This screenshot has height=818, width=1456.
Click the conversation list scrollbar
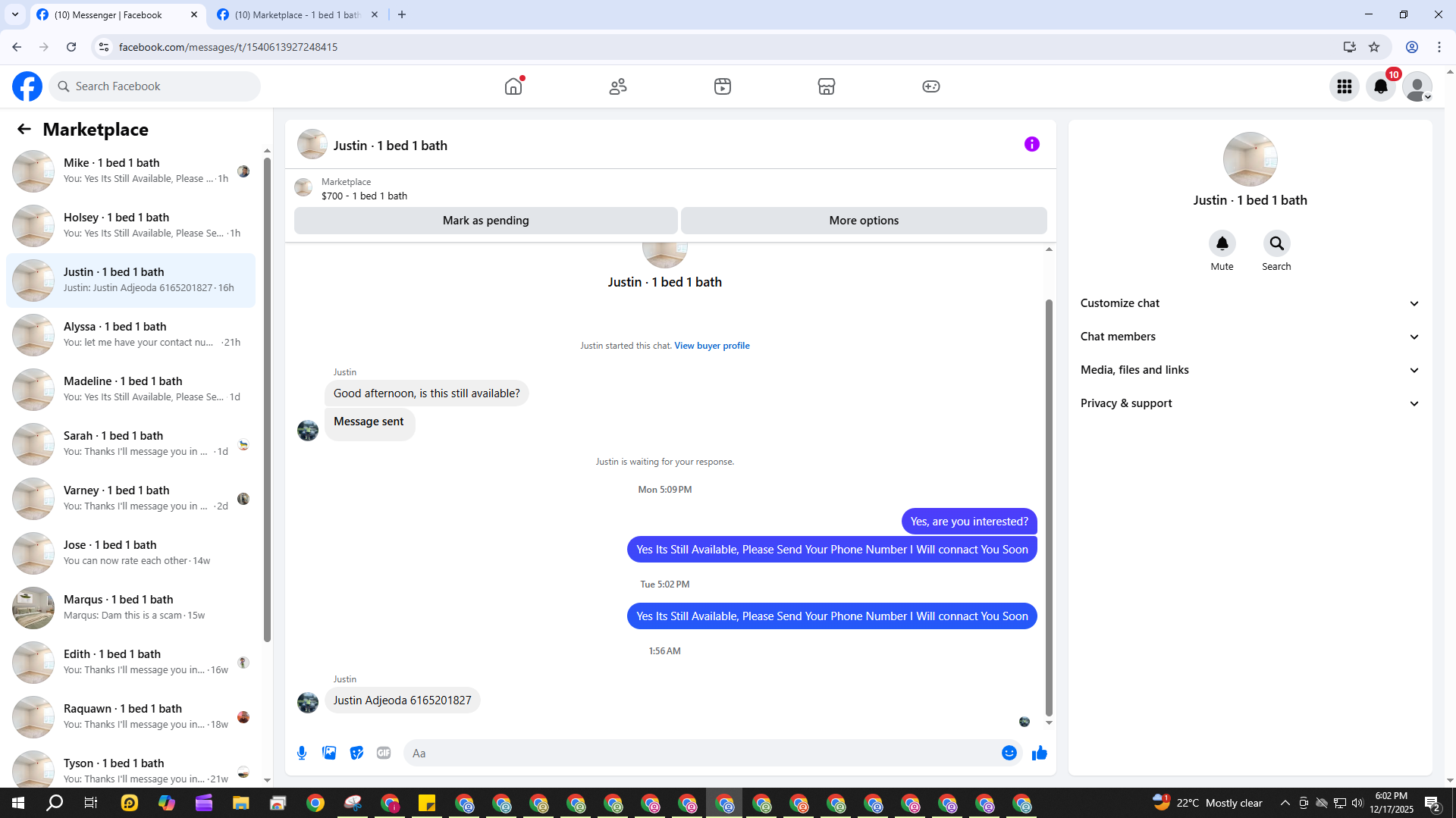point(267,398)
